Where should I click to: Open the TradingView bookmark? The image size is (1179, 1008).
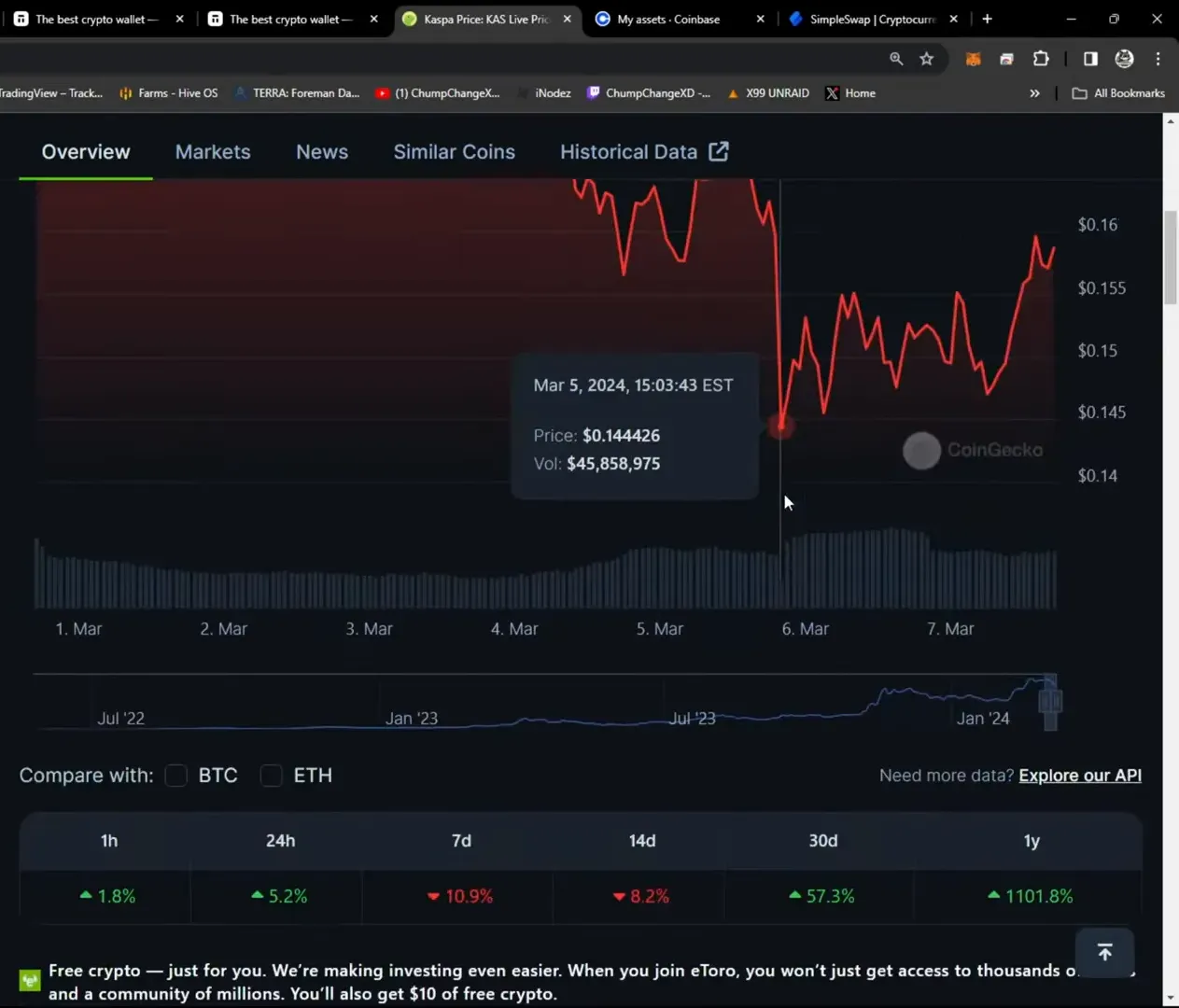click(x=51, y=93)
